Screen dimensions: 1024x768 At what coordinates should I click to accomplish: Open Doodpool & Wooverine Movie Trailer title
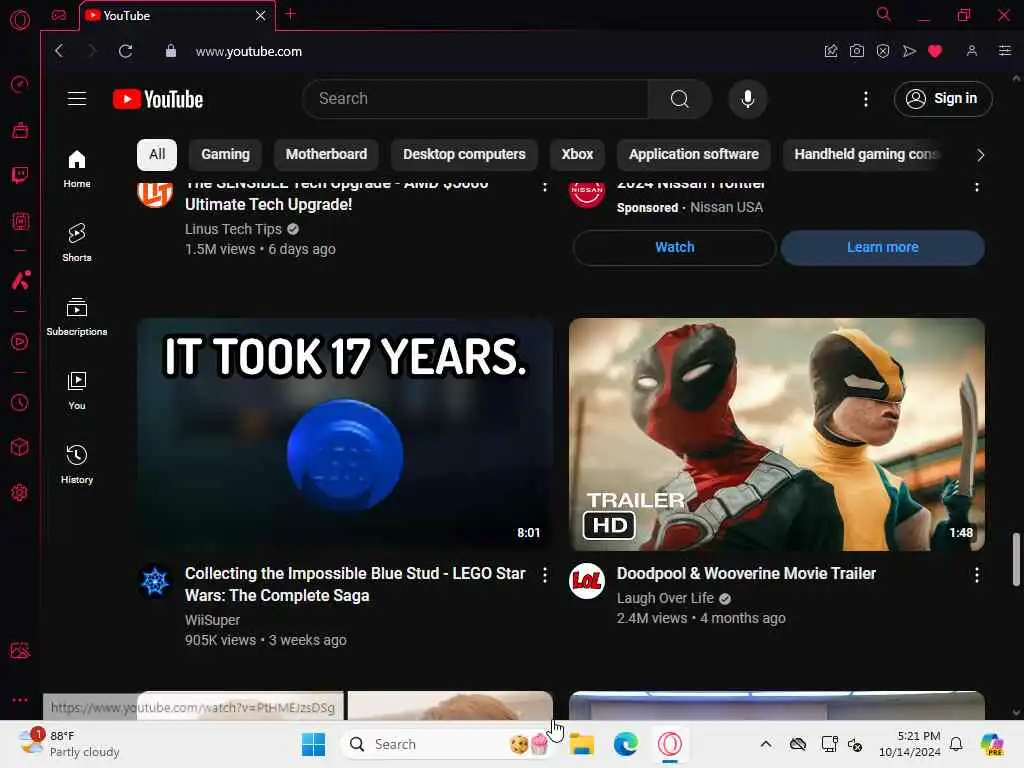(x=746, y=573)
